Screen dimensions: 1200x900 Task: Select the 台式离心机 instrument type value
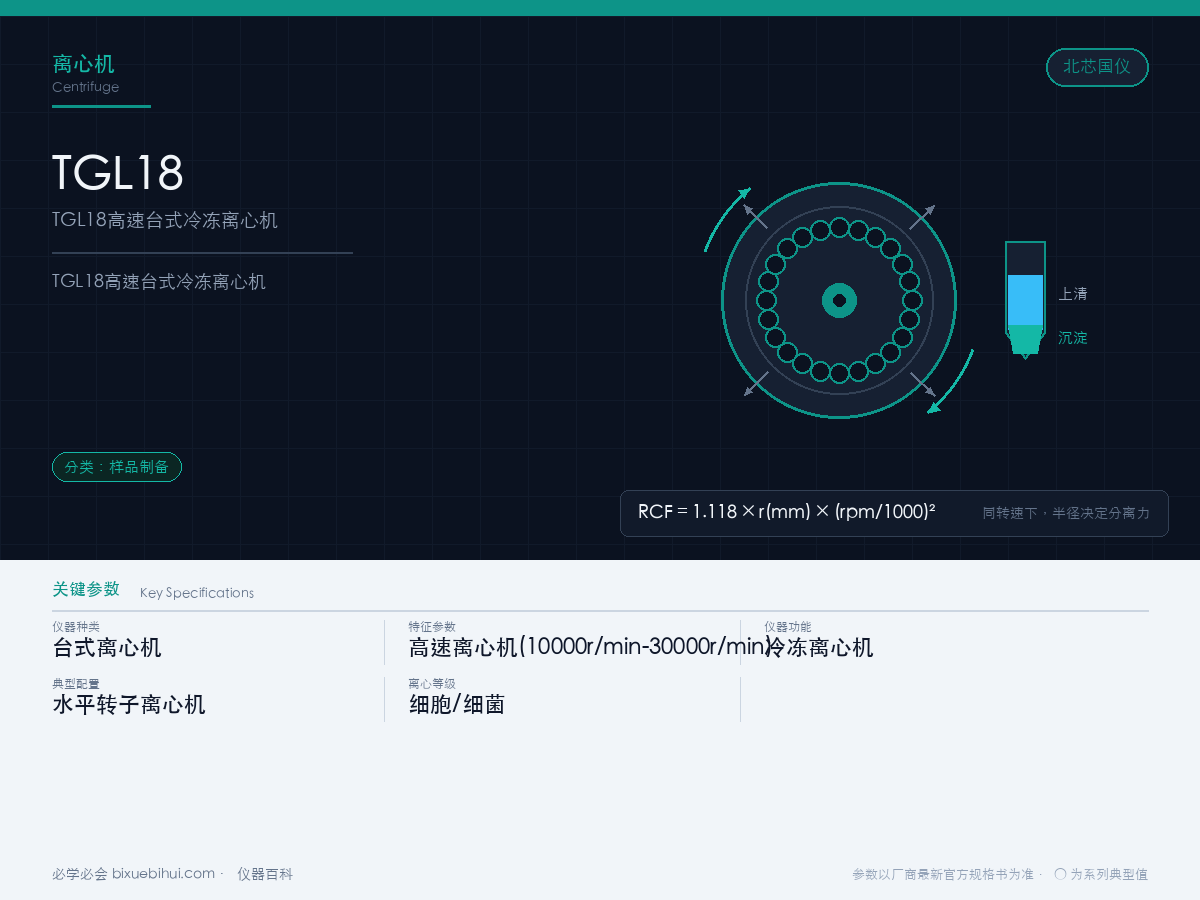[107, 647]
